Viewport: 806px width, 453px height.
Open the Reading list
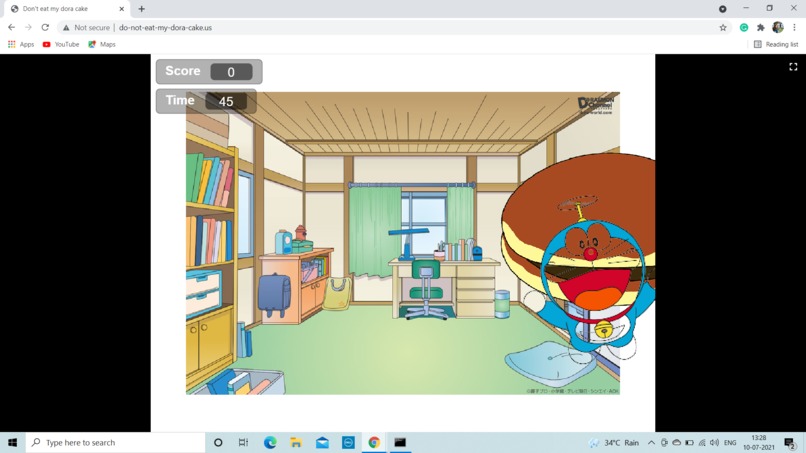[x=776, y=44]
